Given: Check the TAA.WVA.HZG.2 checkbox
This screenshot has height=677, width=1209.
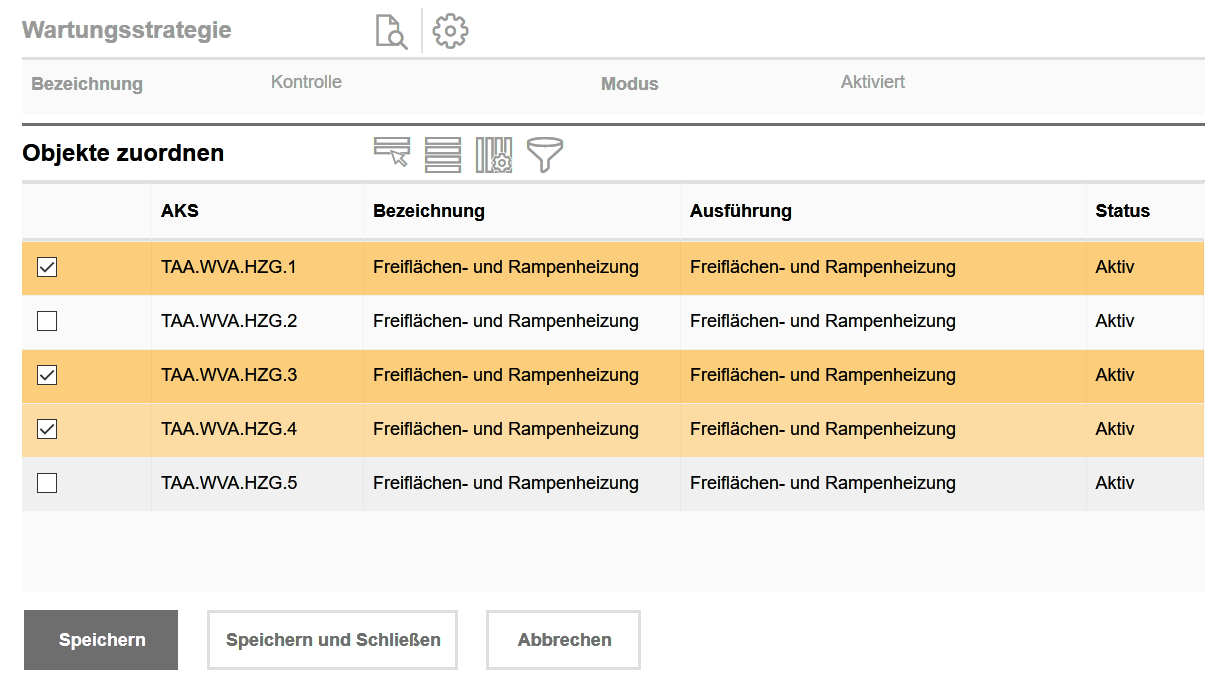Looking at the screenshot, I should [x=47, y=321].
